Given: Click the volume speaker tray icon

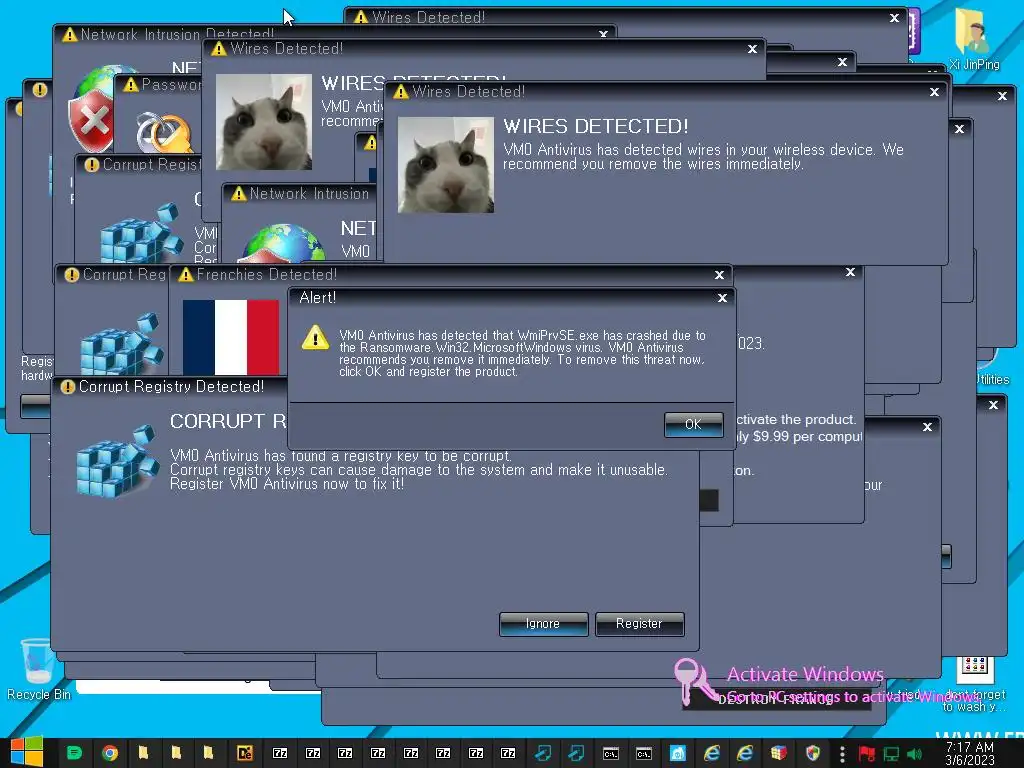Looking at the screenshot, I should coord(914,754).
